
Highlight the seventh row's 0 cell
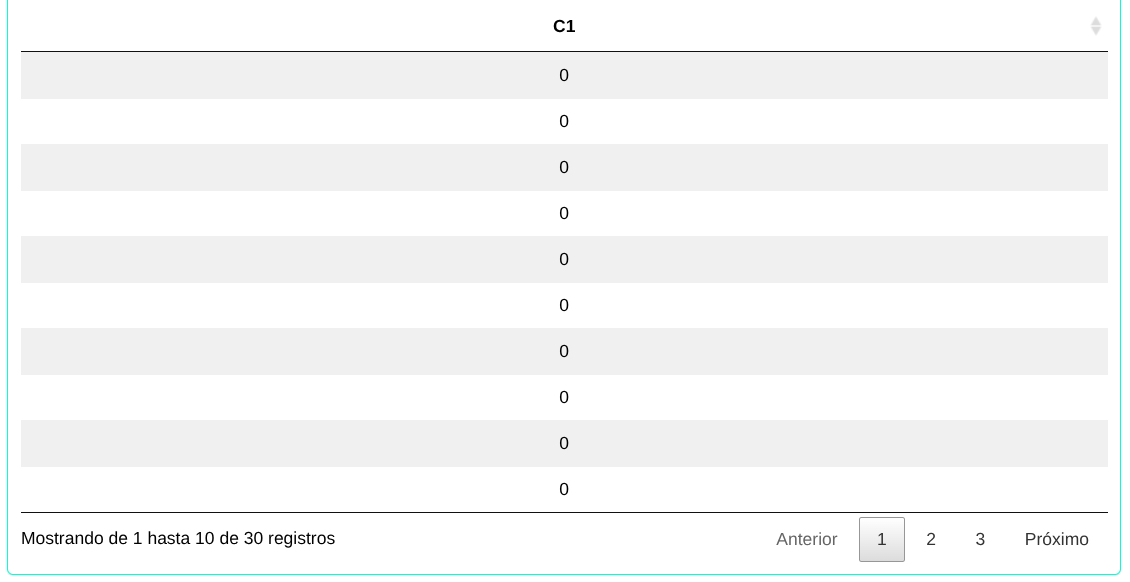pos(564,351)
